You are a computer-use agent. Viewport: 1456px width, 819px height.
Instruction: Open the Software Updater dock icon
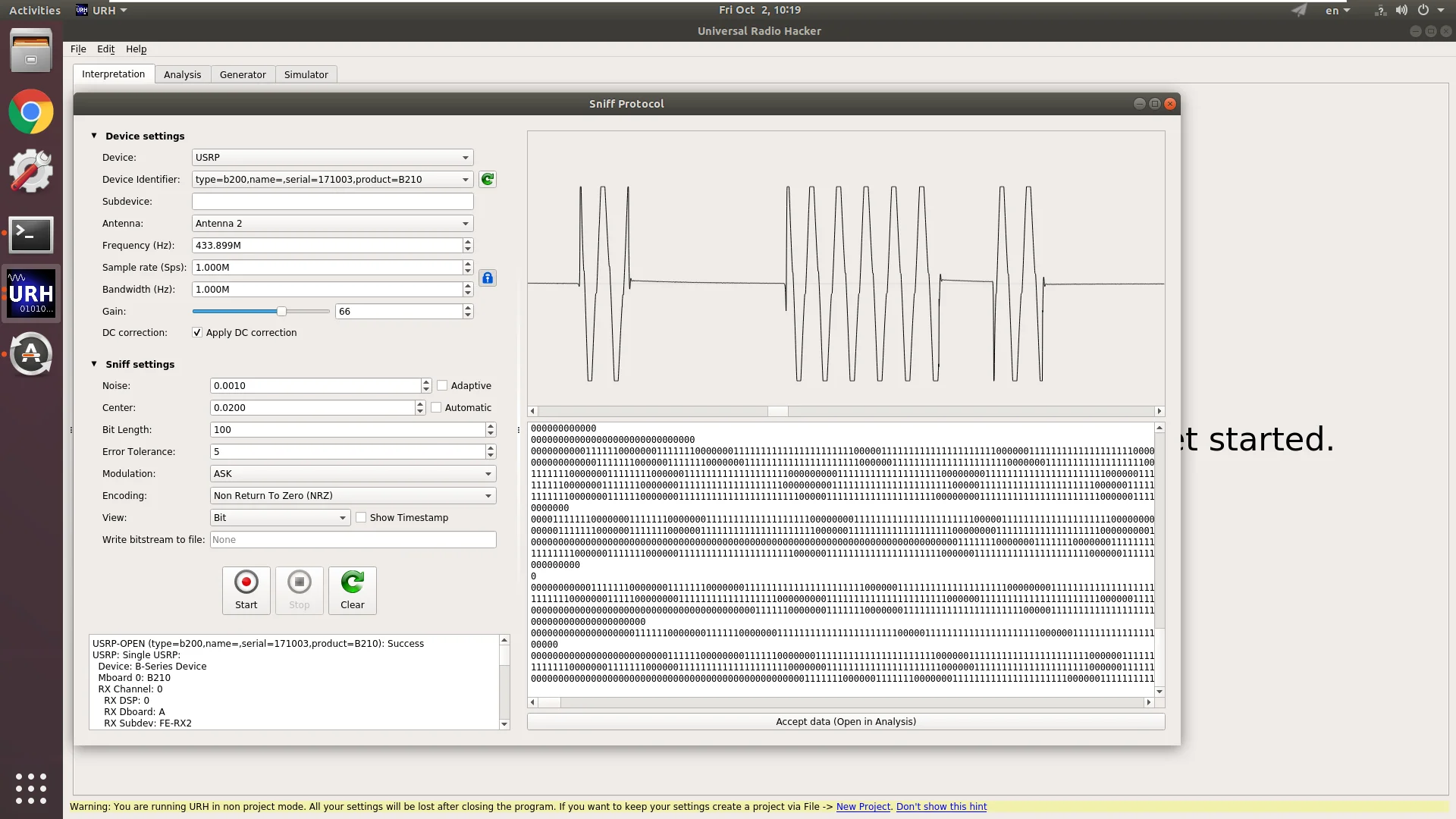point(31,354)
